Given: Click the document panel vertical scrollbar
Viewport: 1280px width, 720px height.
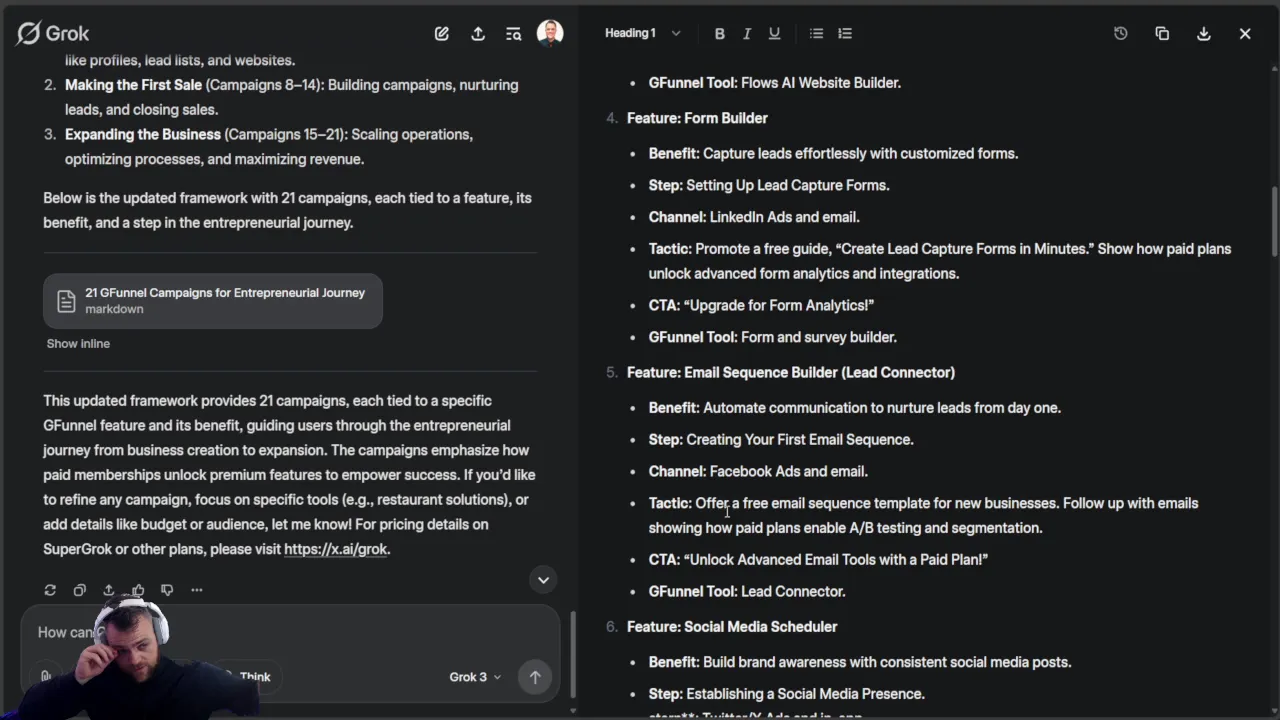Looking at the screenshot, I should point(1274,222).
